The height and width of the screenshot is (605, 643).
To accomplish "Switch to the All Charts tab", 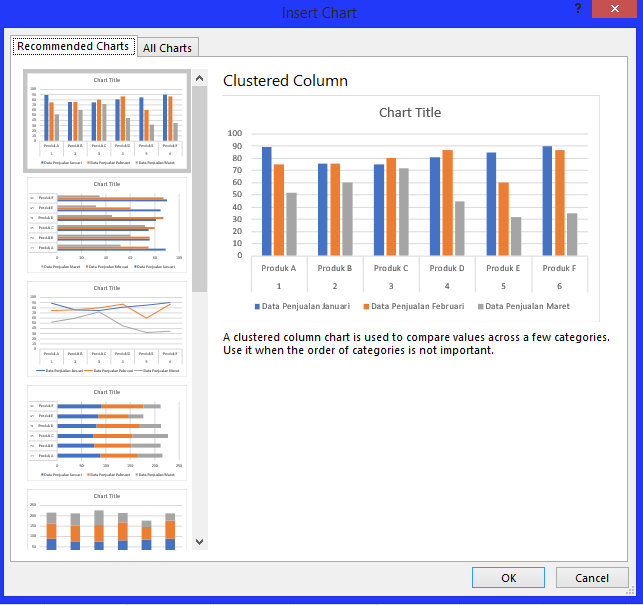I will click(168, 47).
